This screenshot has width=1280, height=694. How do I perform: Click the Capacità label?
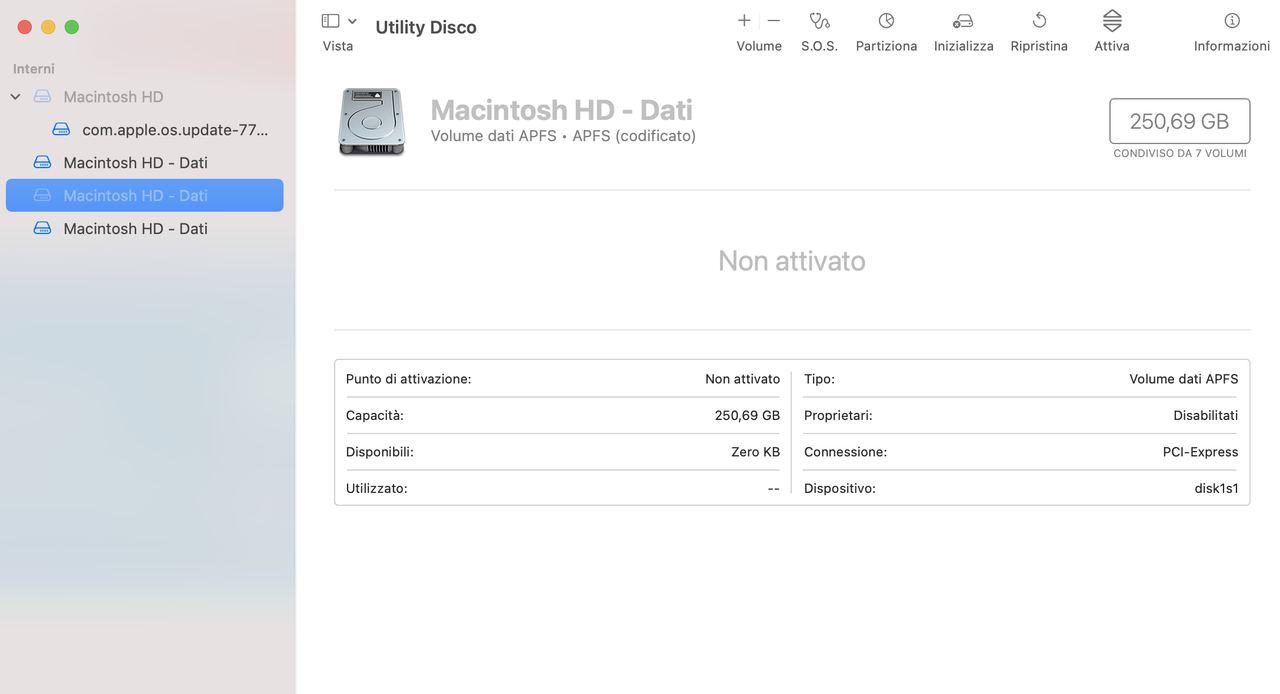(375, 416)
